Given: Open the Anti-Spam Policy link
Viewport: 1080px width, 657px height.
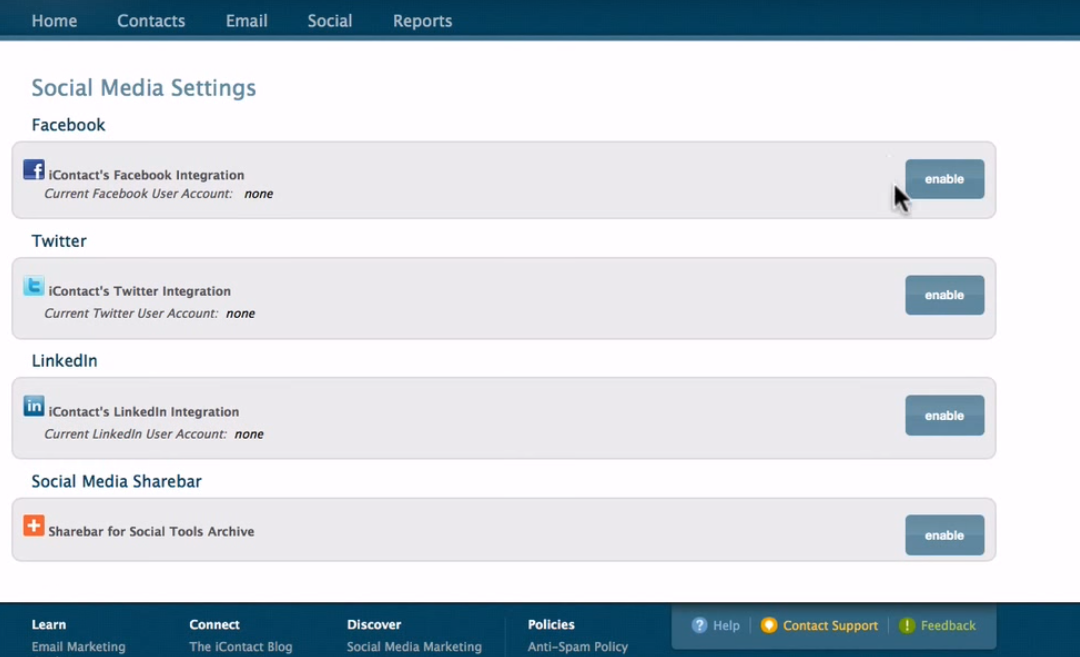Looking at the screenshot, I should pyautogui.click(x=578, y=647).
